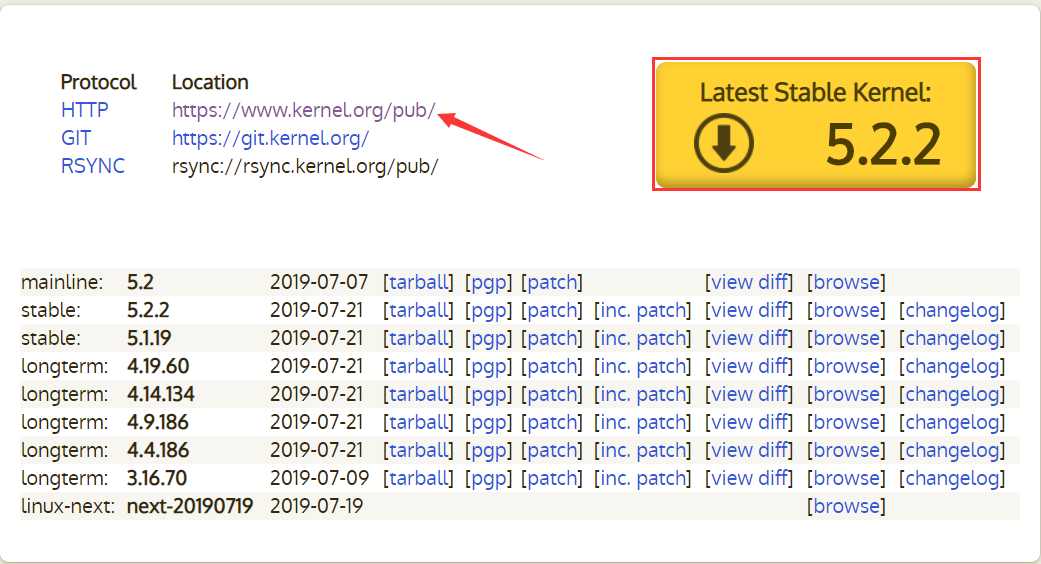Viewport: 1041px width, 564px height.
Task: Open pgp signature for mainline 5.2
Action: [489, 283]
